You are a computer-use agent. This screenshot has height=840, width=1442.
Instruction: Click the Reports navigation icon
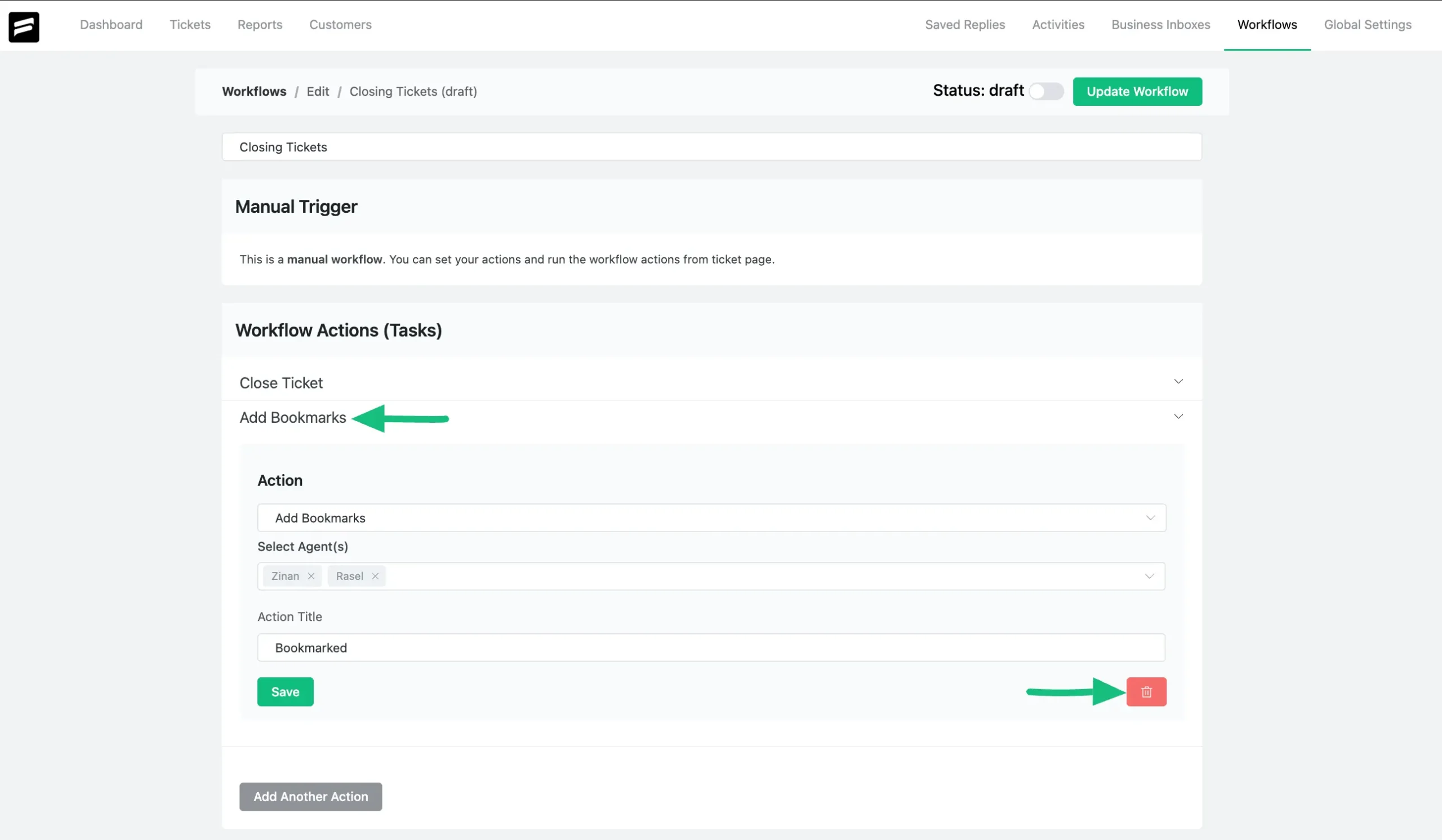[260, 25]
